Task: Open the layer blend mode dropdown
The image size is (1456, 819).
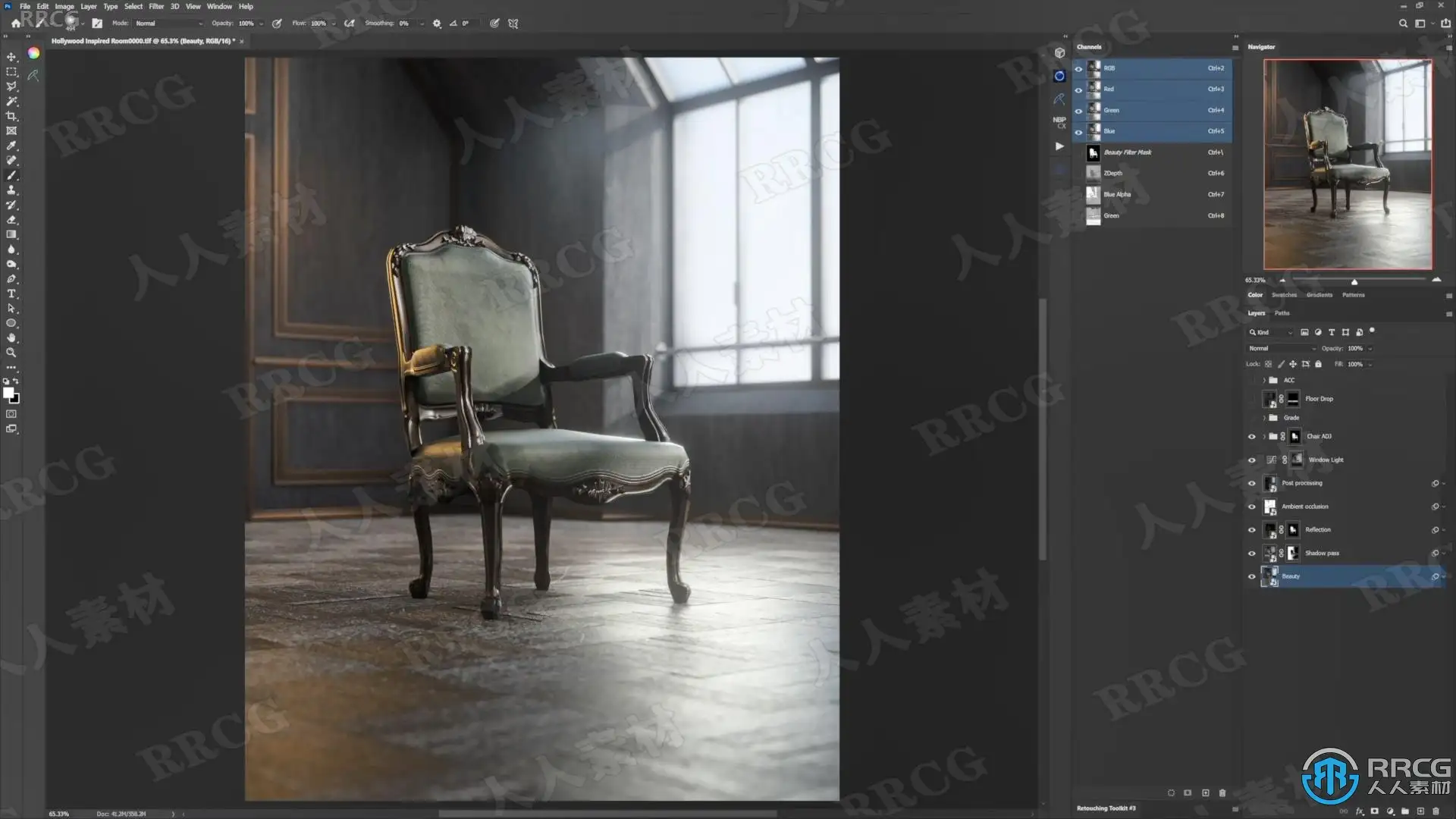Action: click(x=1280, y=348)
